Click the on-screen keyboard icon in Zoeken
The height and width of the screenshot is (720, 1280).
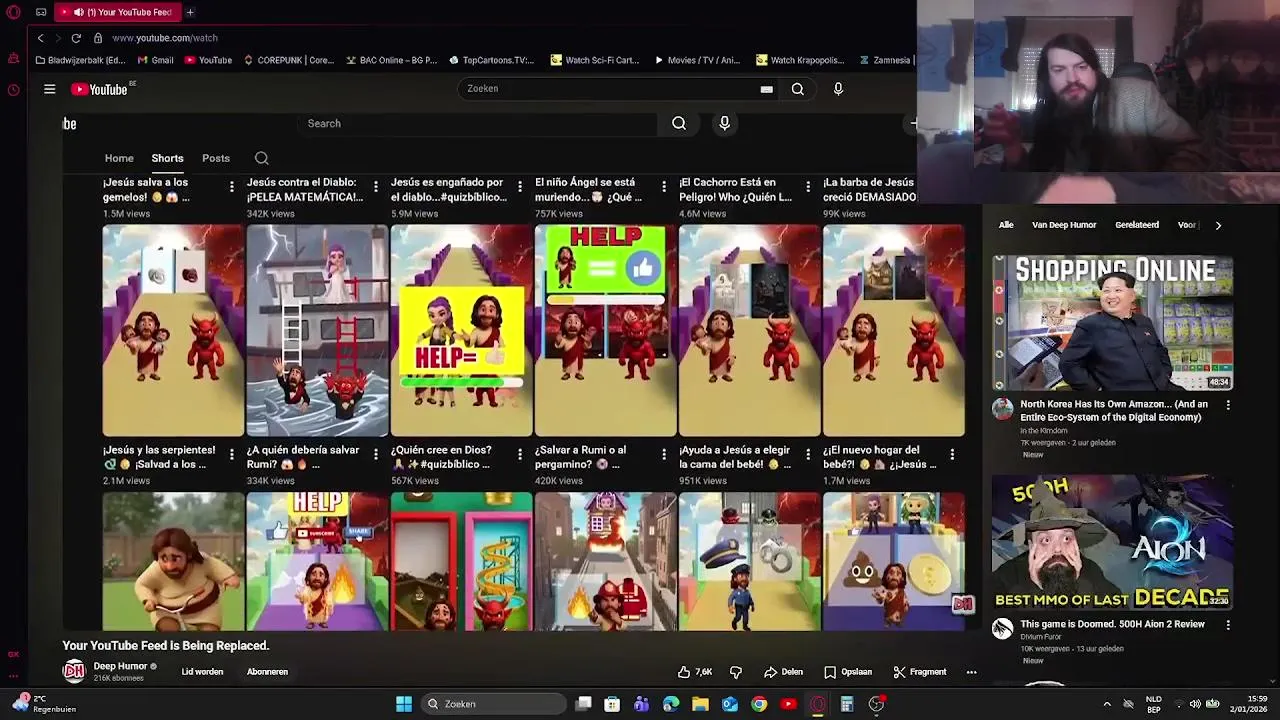766,89
